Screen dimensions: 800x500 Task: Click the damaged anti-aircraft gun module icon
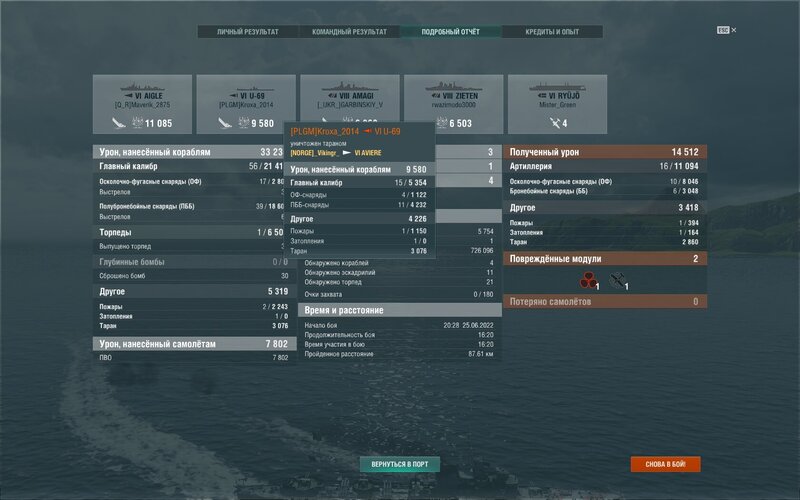coord(617,280)
